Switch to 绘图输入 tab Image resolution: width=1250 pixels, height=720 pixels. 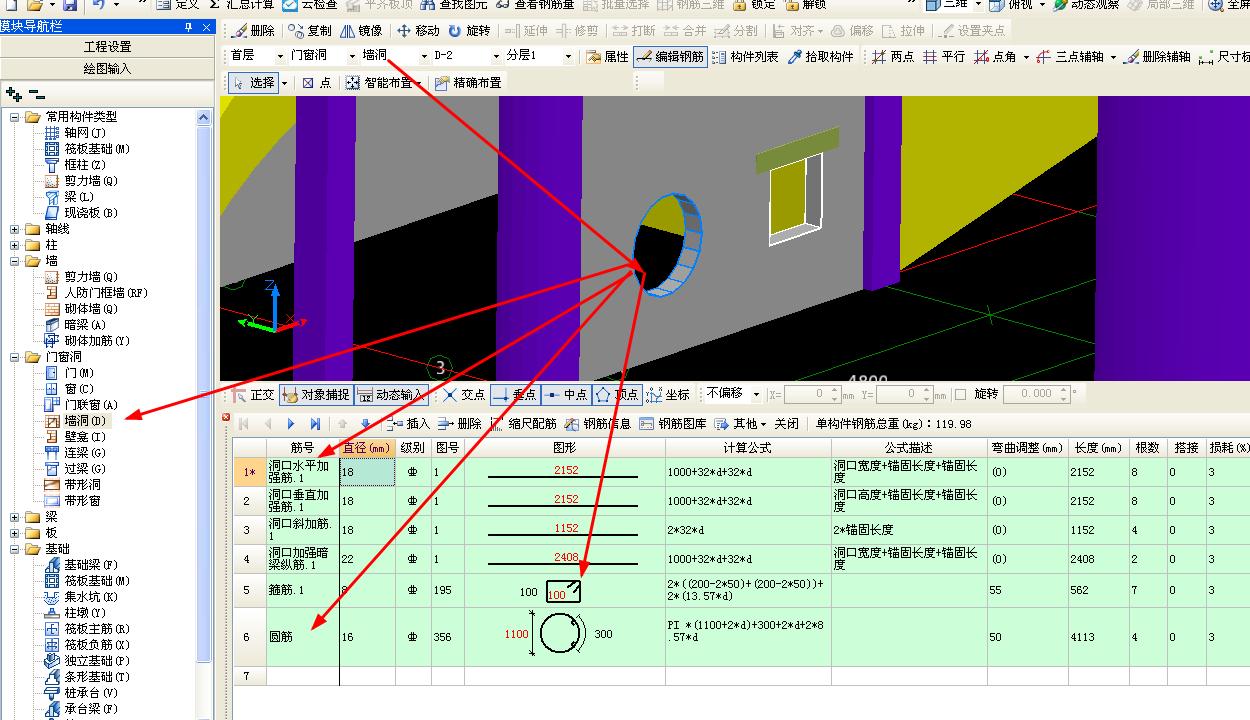tap(108, 69)
